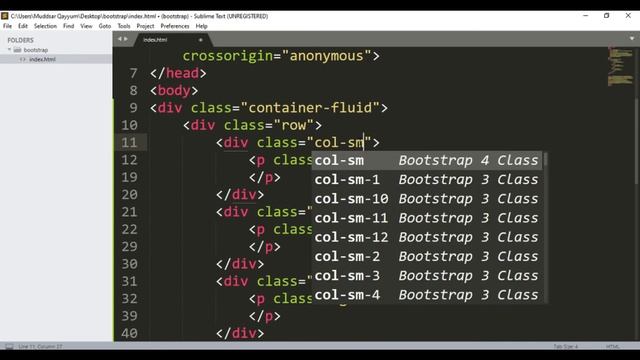The height and width of the screenshot is (360, 640).
Task: Open the Tools menu
Action: click(x=124, y=26)
